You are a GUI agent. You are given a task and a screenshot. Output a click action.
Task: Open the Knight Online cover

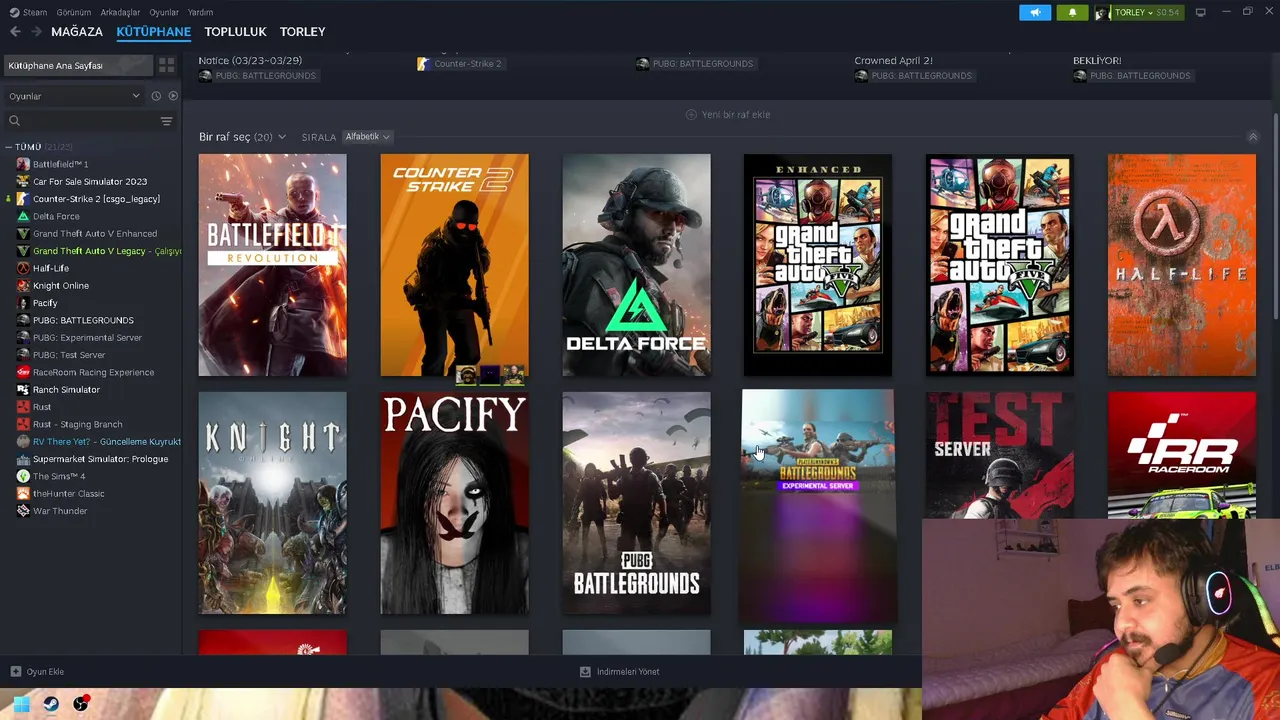point(272,503)
